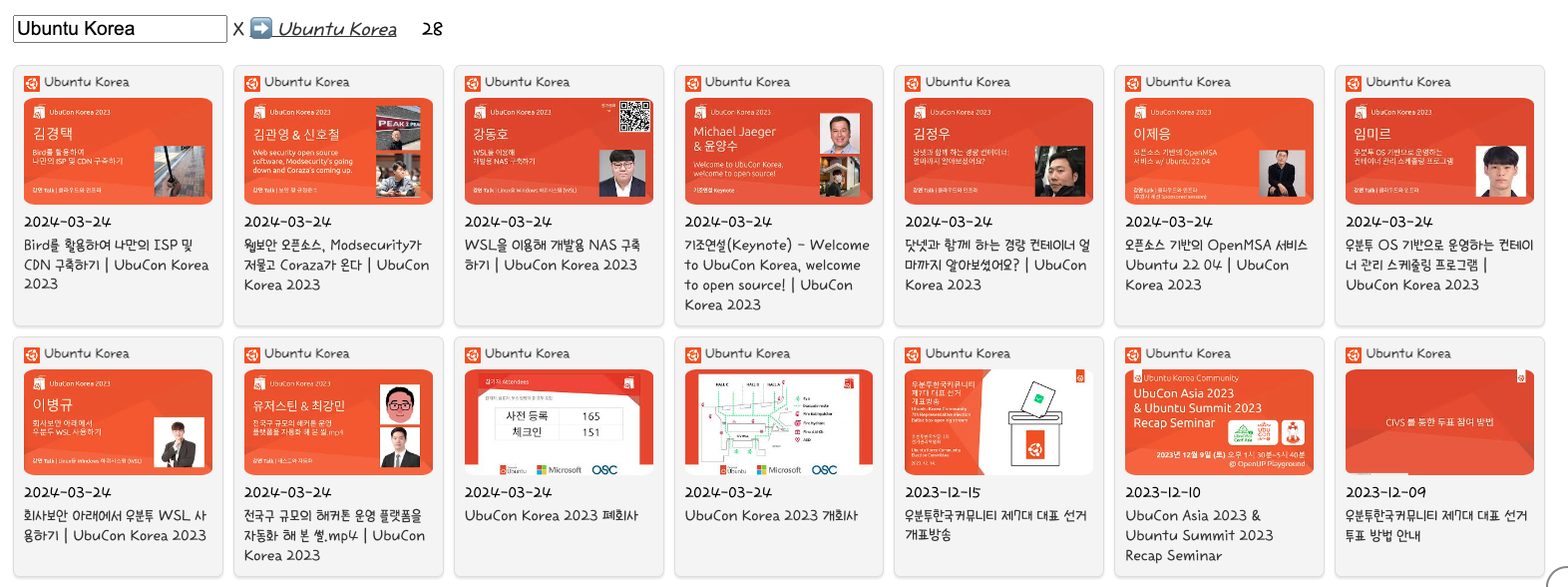
Task: Open thumbnail of UbuCon Asia Recap Seminar
Action: click(1219, 422)
